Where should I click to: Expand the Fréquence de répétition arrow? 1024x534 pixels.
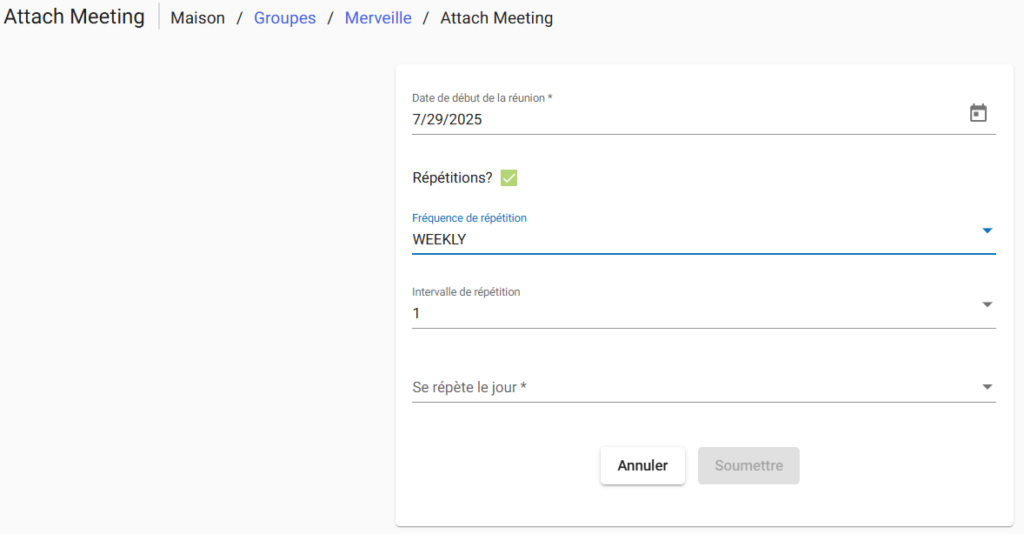(986, 231)
